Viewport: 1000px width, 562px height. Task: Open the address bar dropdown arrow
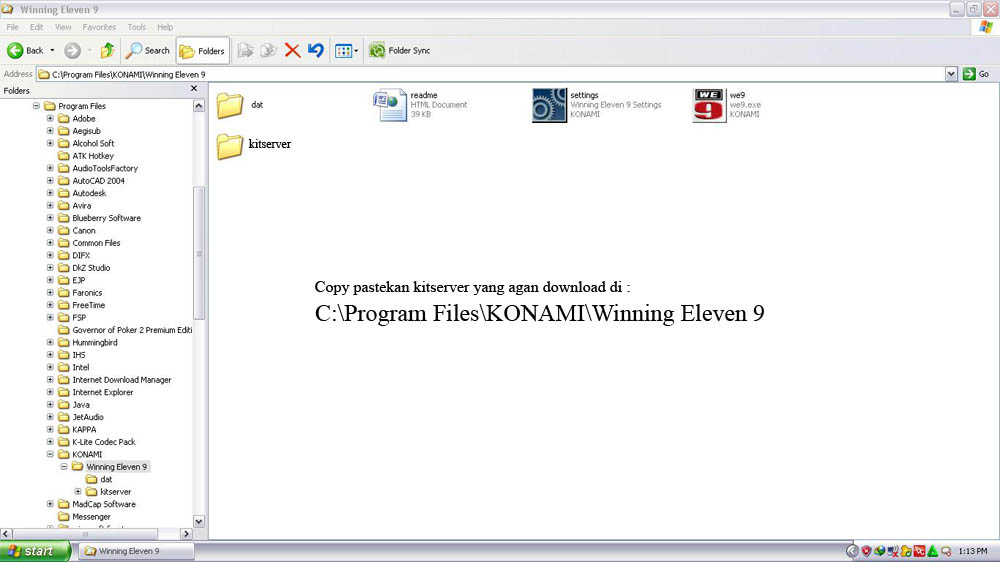coord(951,74)
